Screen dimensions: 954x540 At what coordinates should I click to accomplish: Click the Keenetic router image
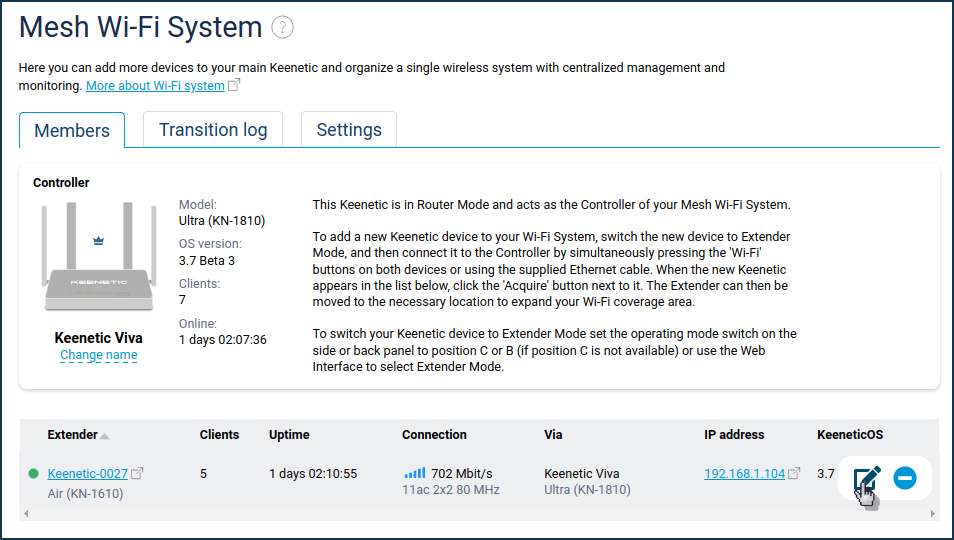pos(98,257)
